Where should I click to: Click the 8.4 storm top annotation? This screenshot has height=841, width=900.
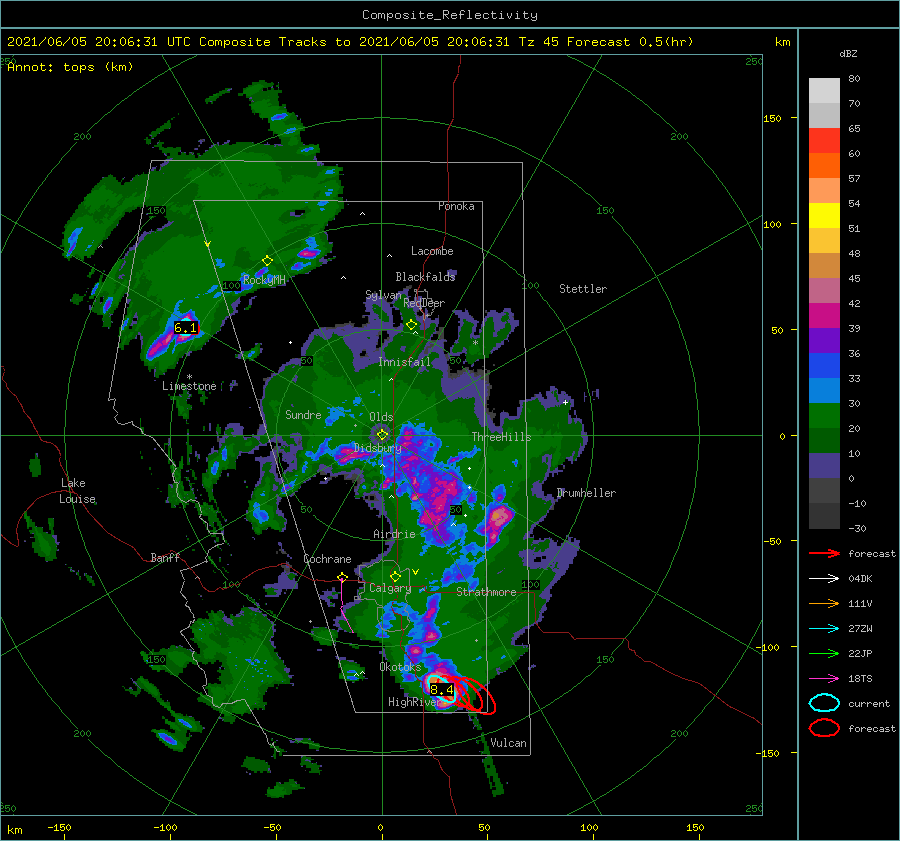click(441, 689)
